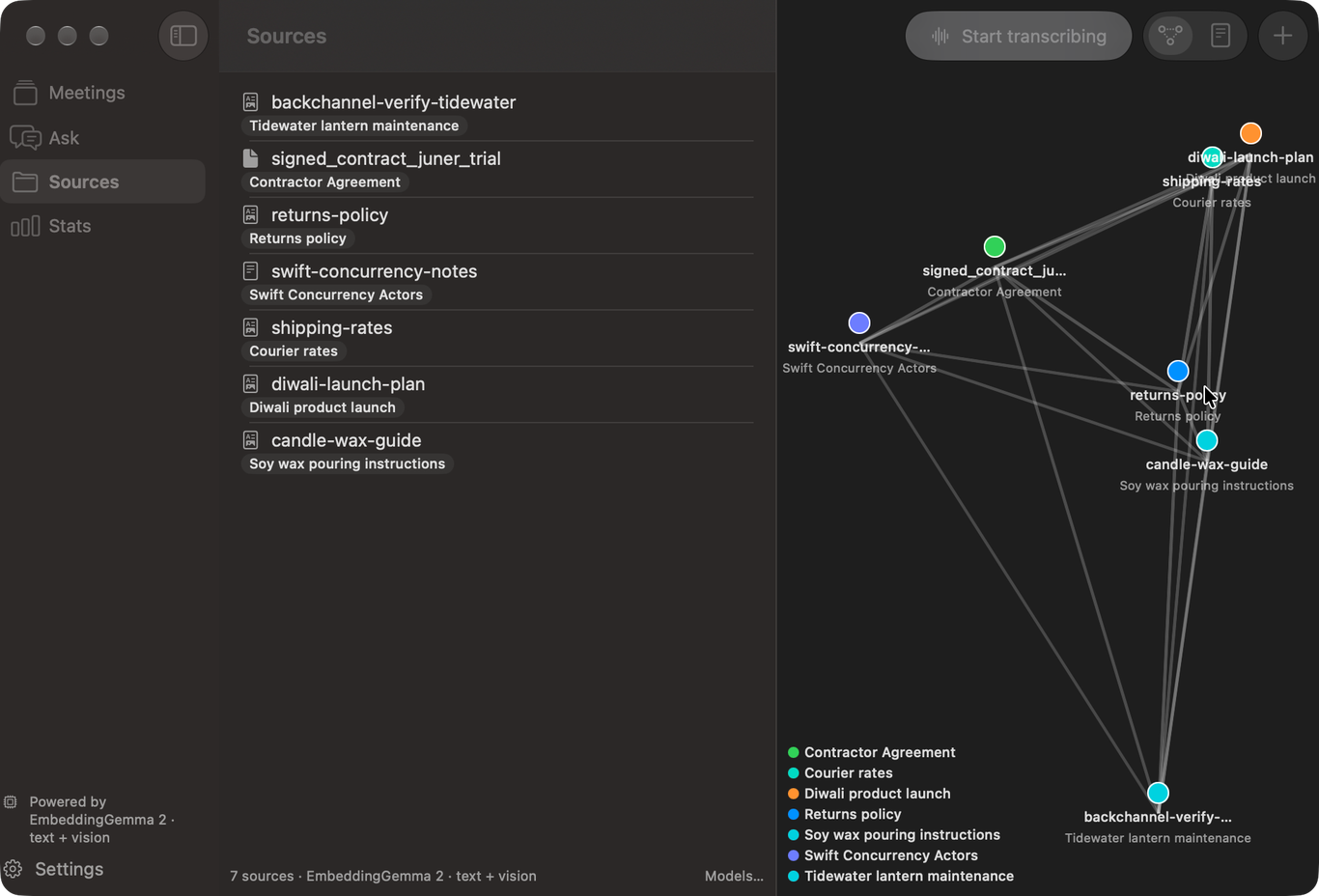
Task: Click the plus button to add a source
Action: pos(1282,36)
